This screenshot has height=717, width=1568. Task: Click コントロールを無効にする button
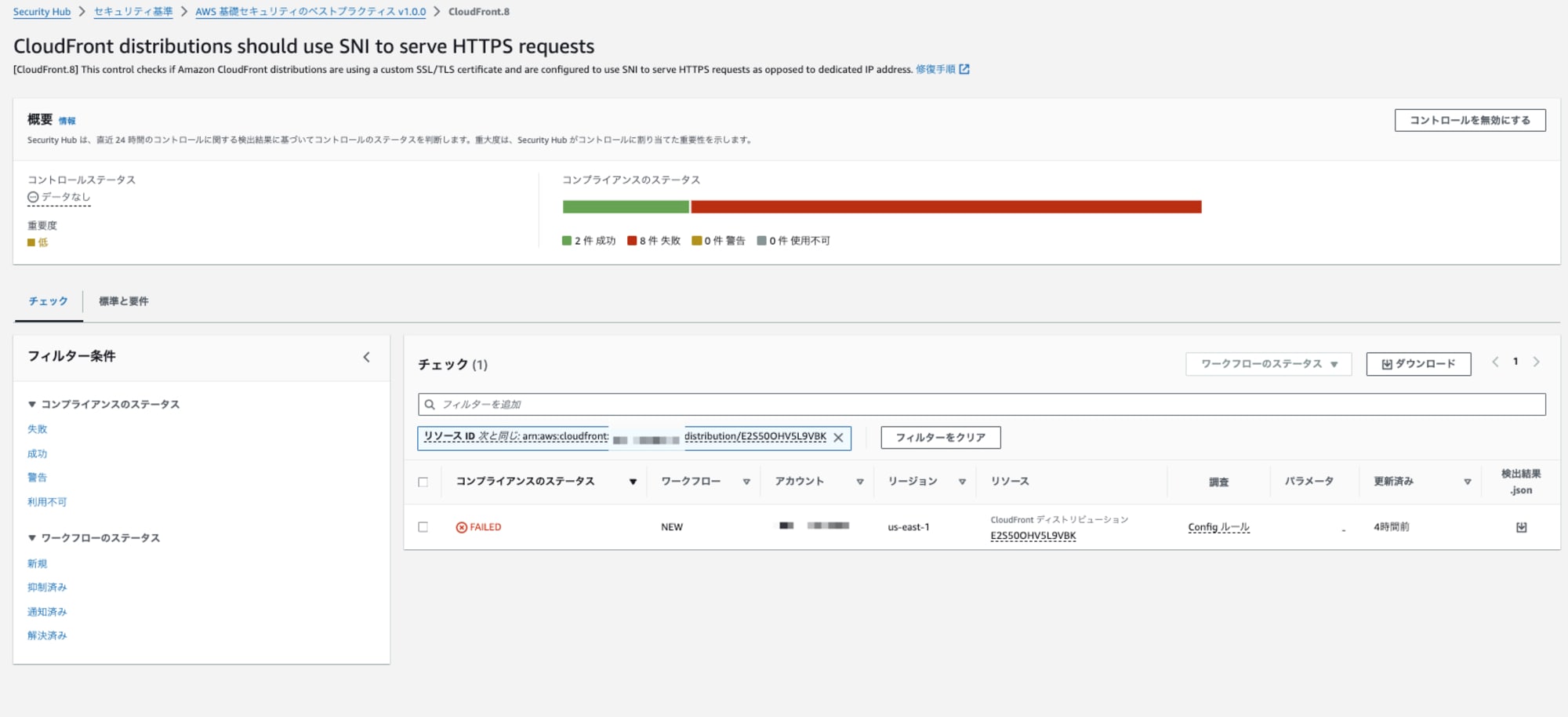[x=1470, y=120]
